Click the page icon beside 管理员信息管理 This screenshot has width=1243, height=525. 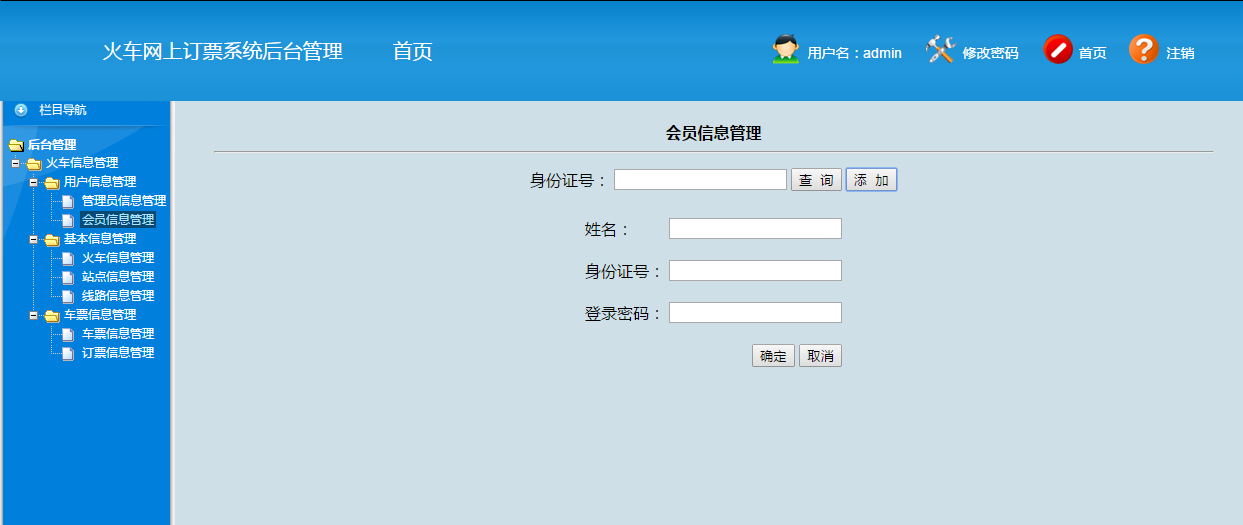pyautogui.click(x=68, y=201)
